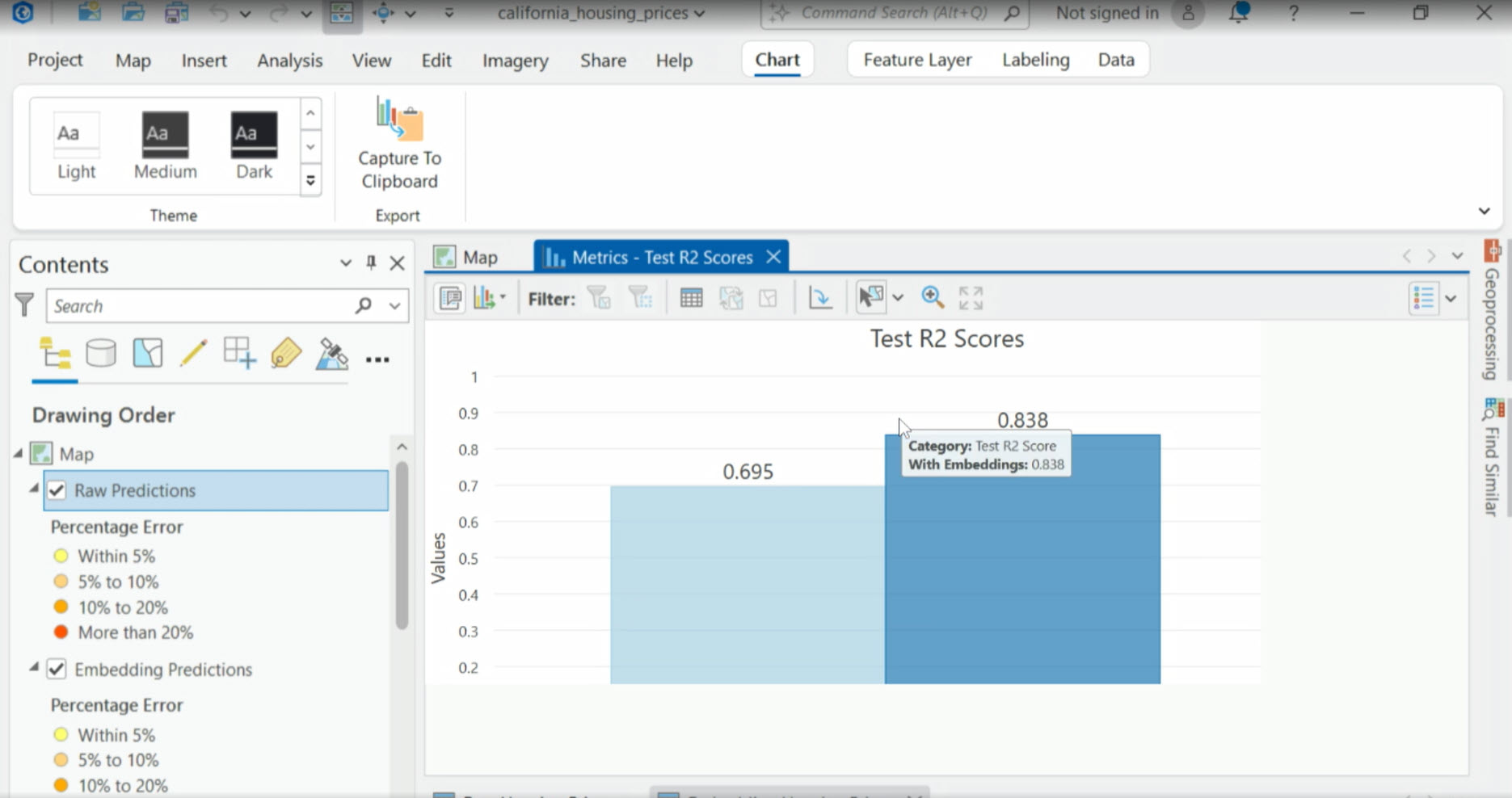The height and width of the screenshot is (798, 1512).
Task: Click Capture To Clipboard
Action: [x=399, y=144]
